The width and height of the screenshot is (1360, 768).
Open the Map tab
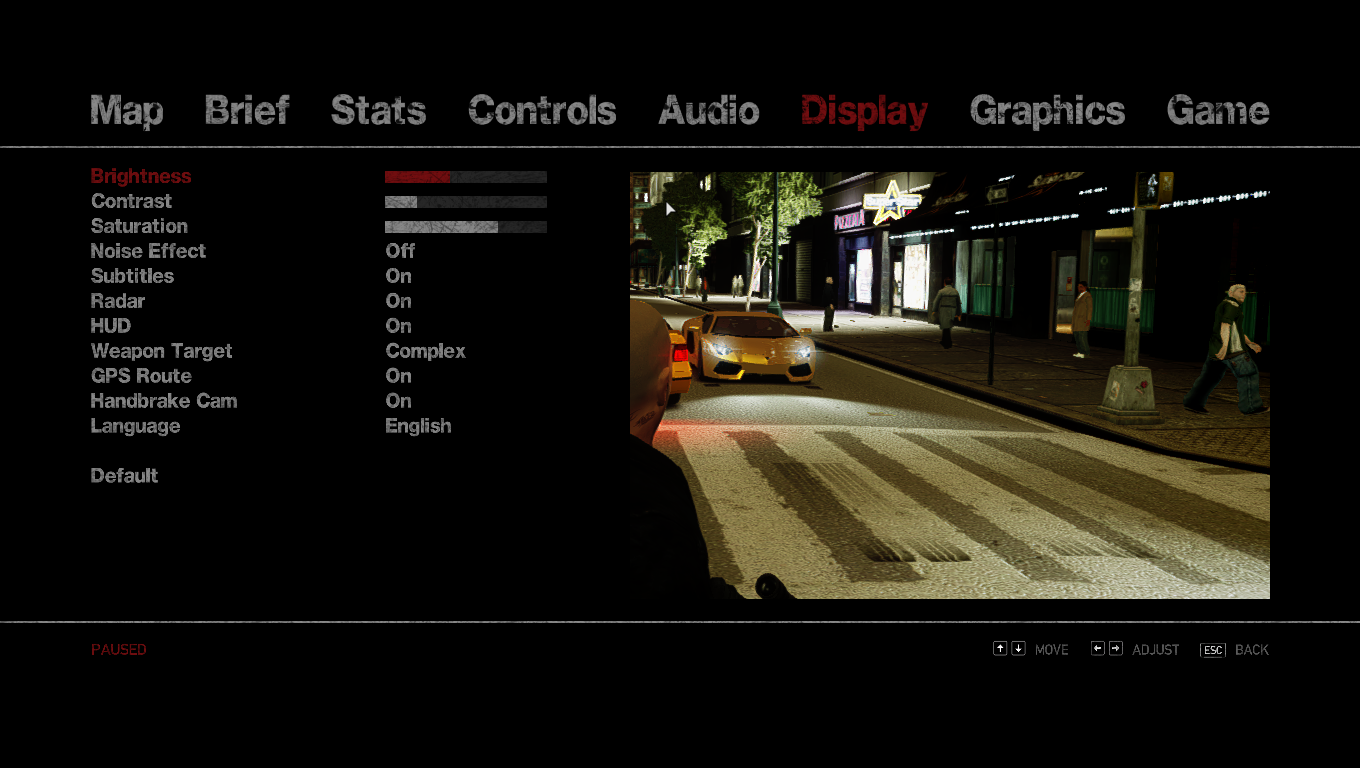click(127, 111)
